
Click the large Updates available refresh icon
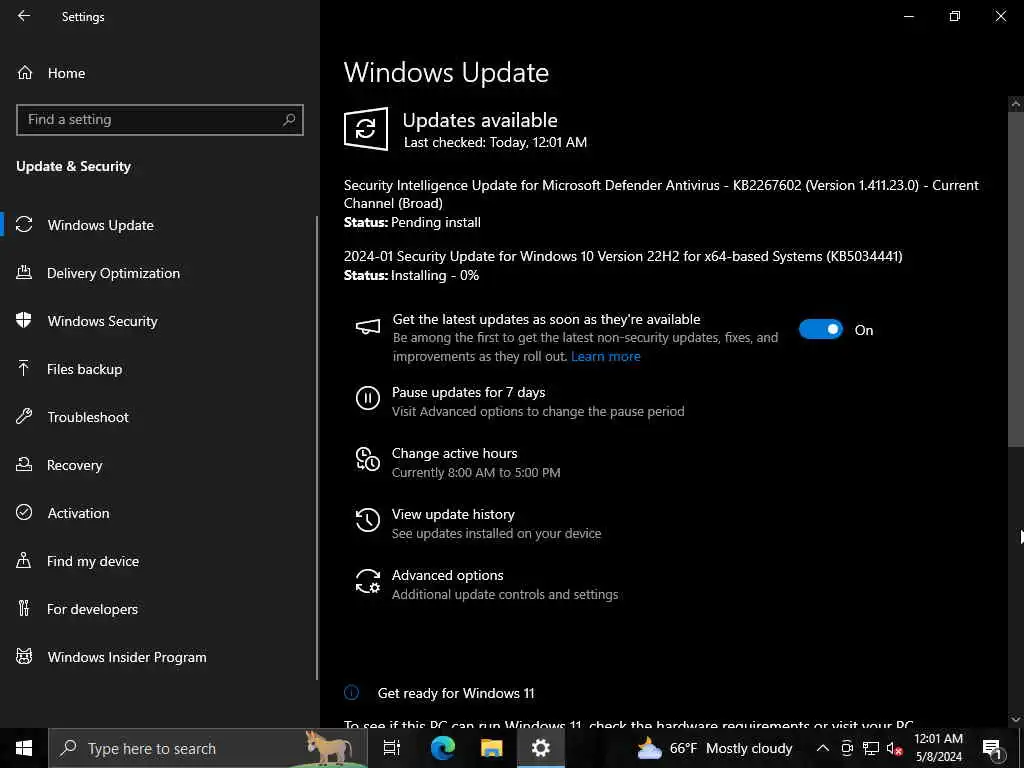[366, 129]
